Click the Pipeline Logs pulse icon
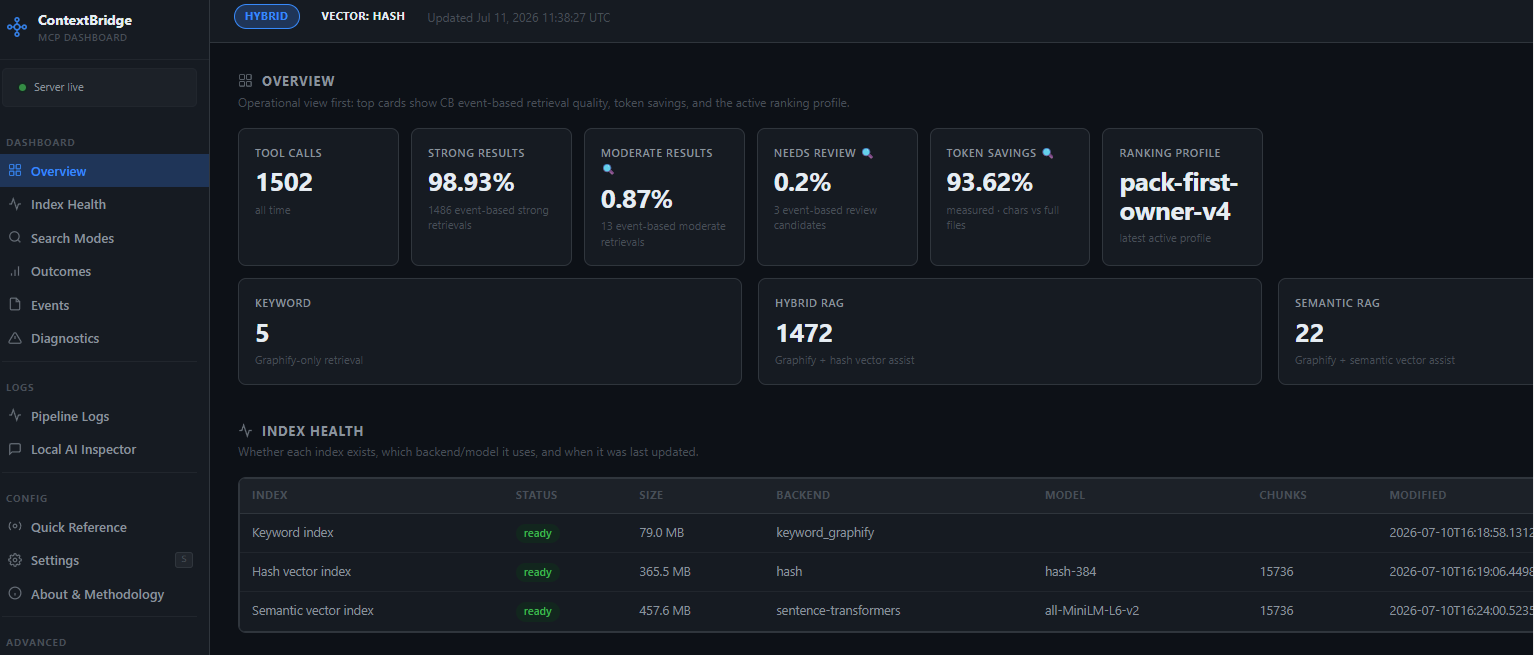Screen dimensions: 1534x655 pyautogui.click(x=15, y=416)
